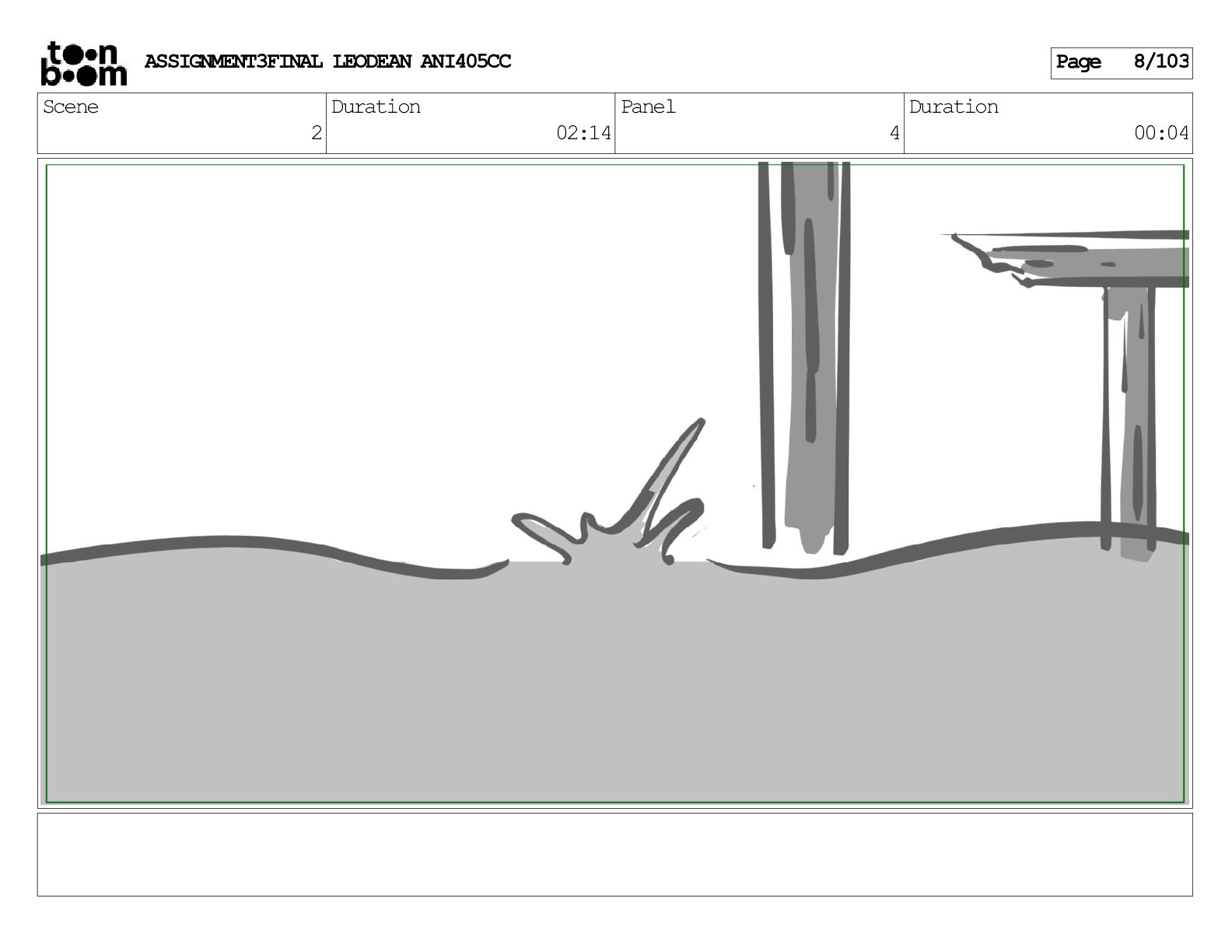
Task: Click the Panel label
Action: 648,107
